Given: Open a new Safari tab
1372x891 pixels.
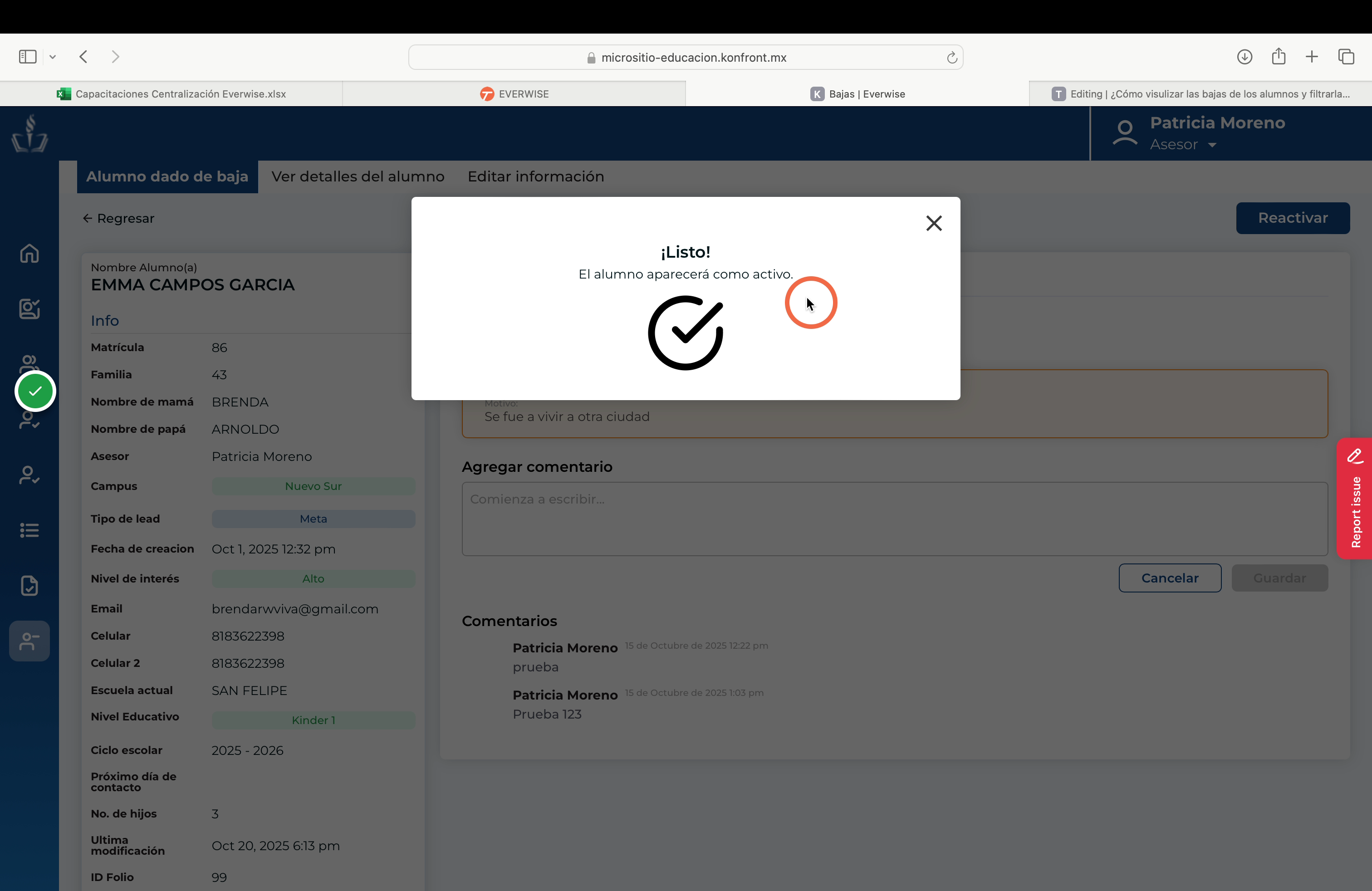Looking at the screenshot, I should (x=1312, y=56).
